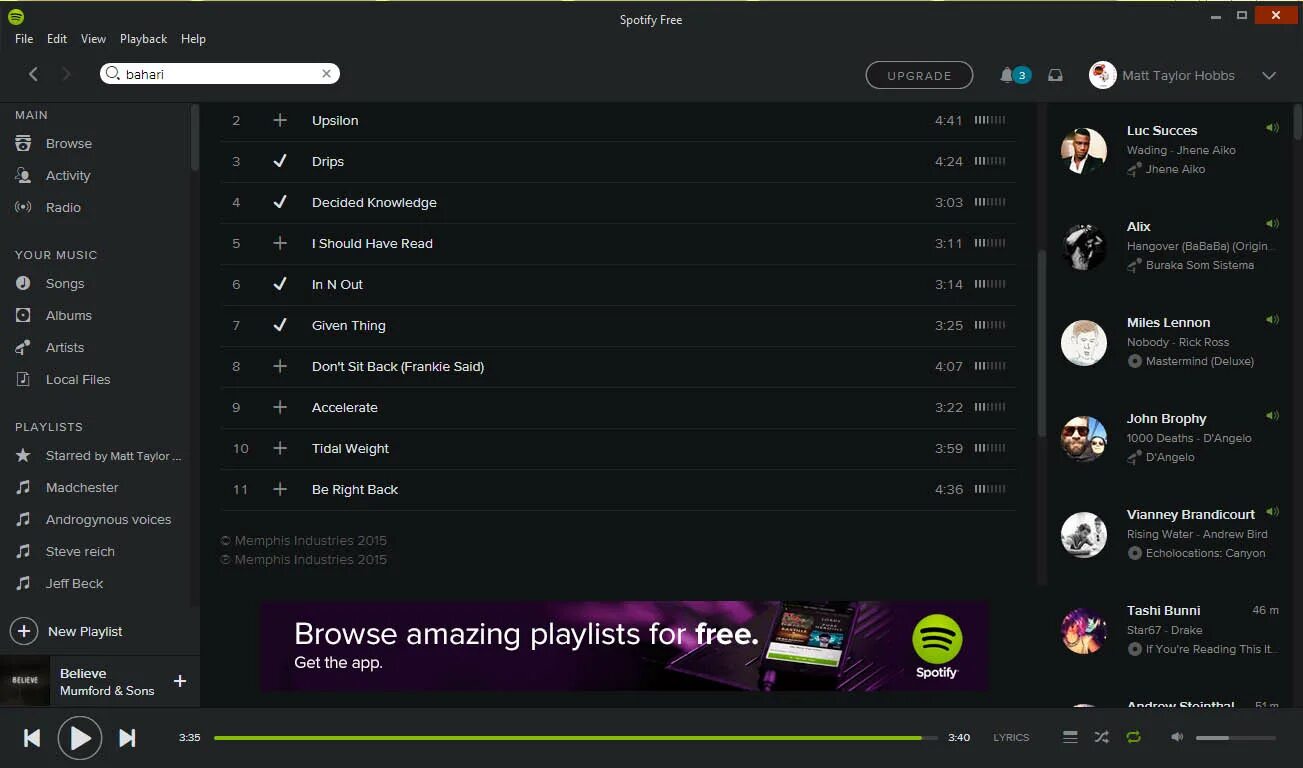
Task: Add Don't Sit Back (Frankie Said)
Action: point(280,366)
